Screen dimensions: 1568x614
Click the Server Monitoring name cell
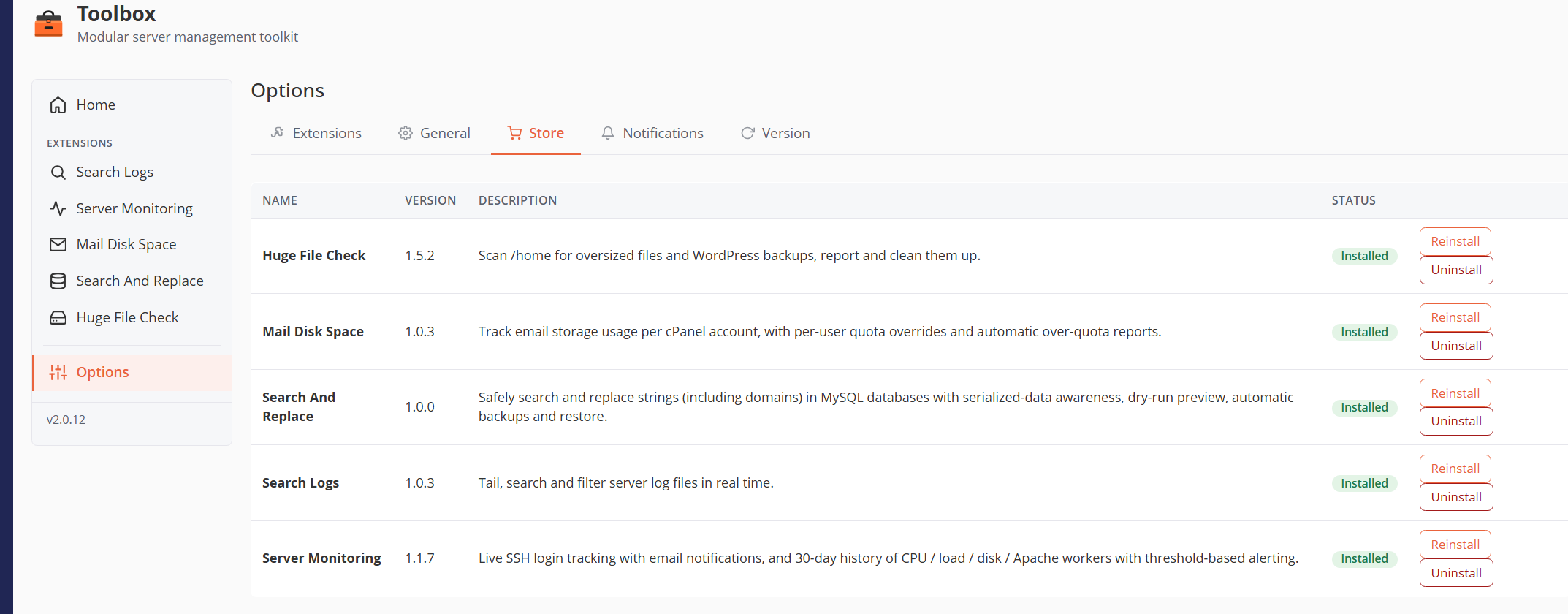321,558
